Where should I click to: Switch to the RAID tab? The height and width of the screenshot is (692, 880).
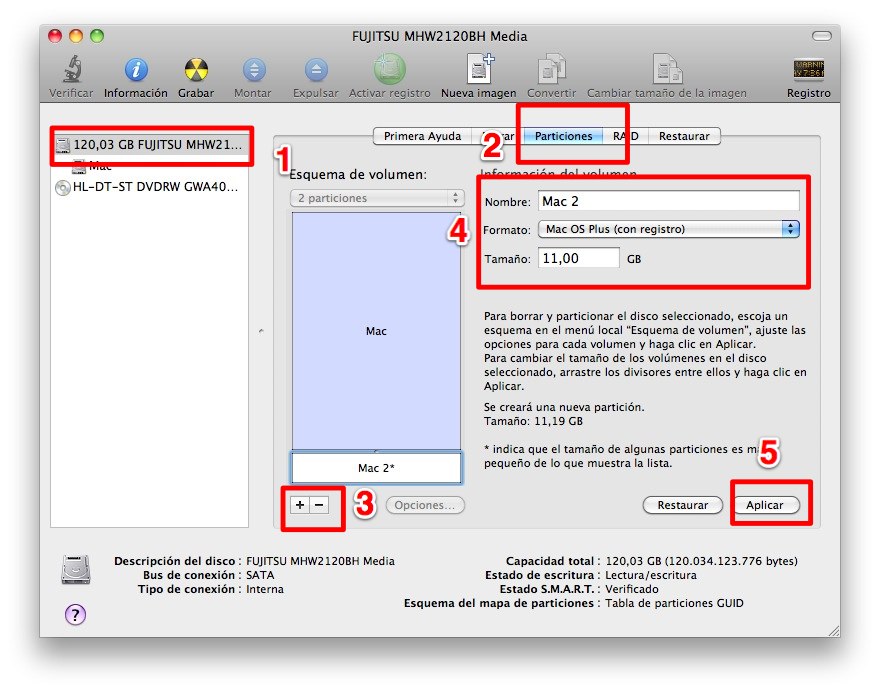pyautogui.click(x=625, y=136)
